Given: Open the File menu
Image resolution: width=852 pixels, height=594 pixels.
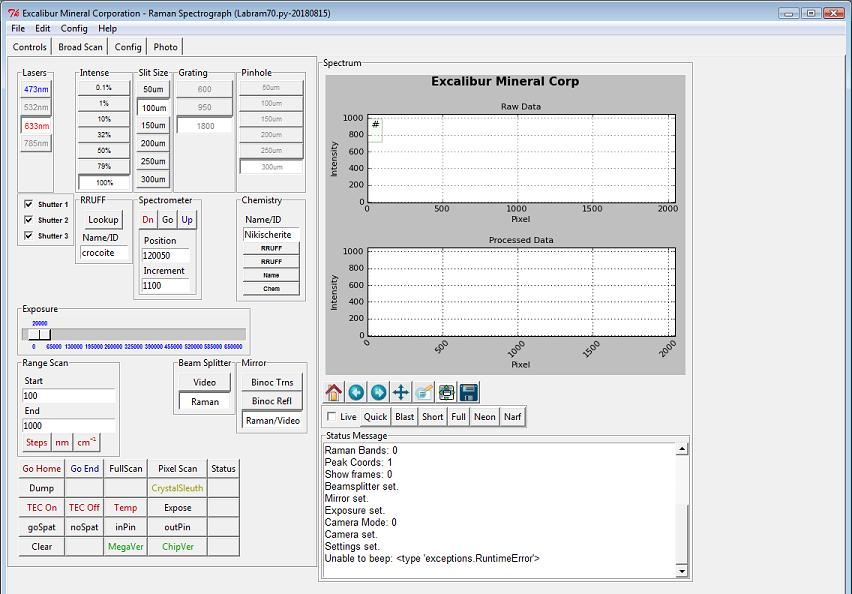Looking at the screenshot, I should click(x=18, y=28).
